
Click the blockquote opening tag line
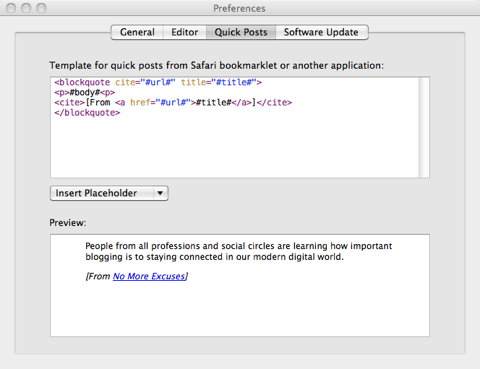coord(158,82)
